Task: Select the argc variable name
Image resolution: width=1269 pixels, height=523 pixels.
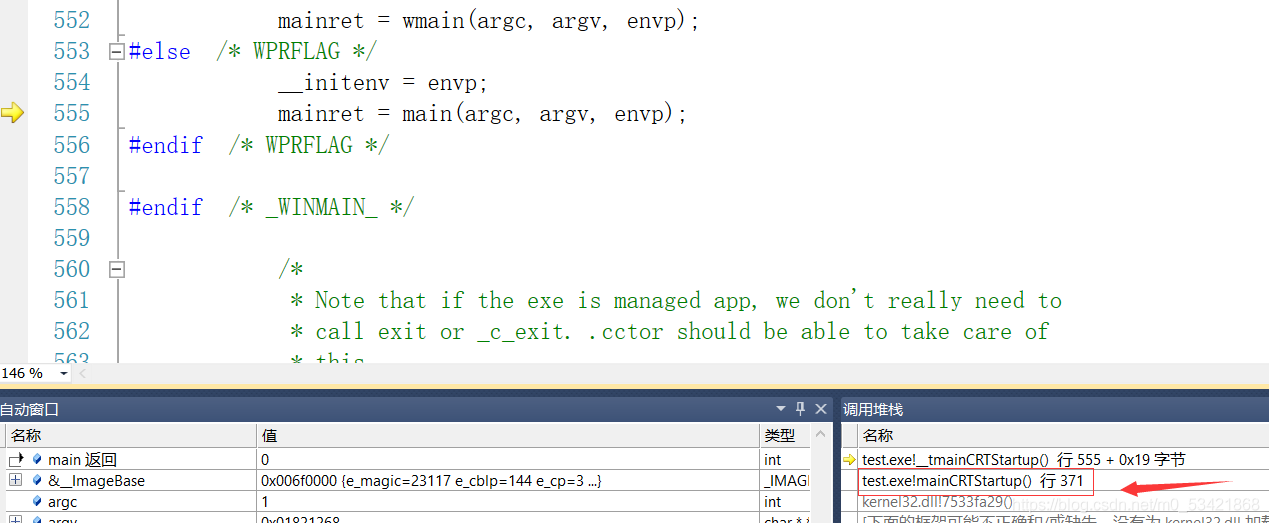Action: [62, 502]
